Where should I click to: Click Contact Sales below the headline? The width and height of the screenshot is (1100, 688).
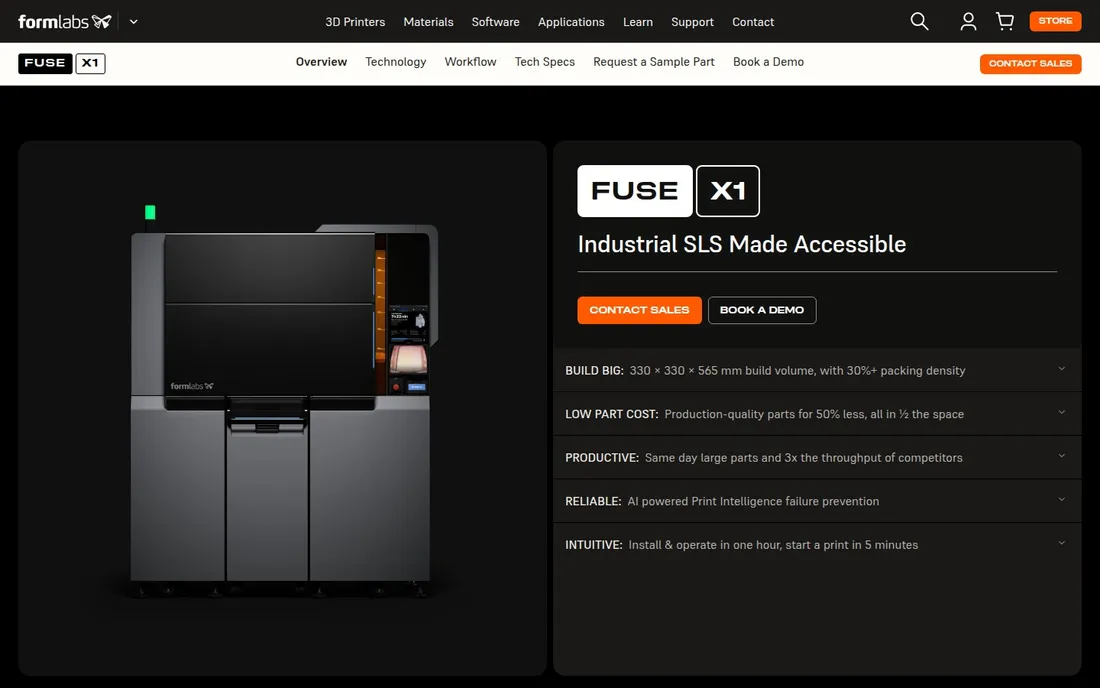(639, 310)
